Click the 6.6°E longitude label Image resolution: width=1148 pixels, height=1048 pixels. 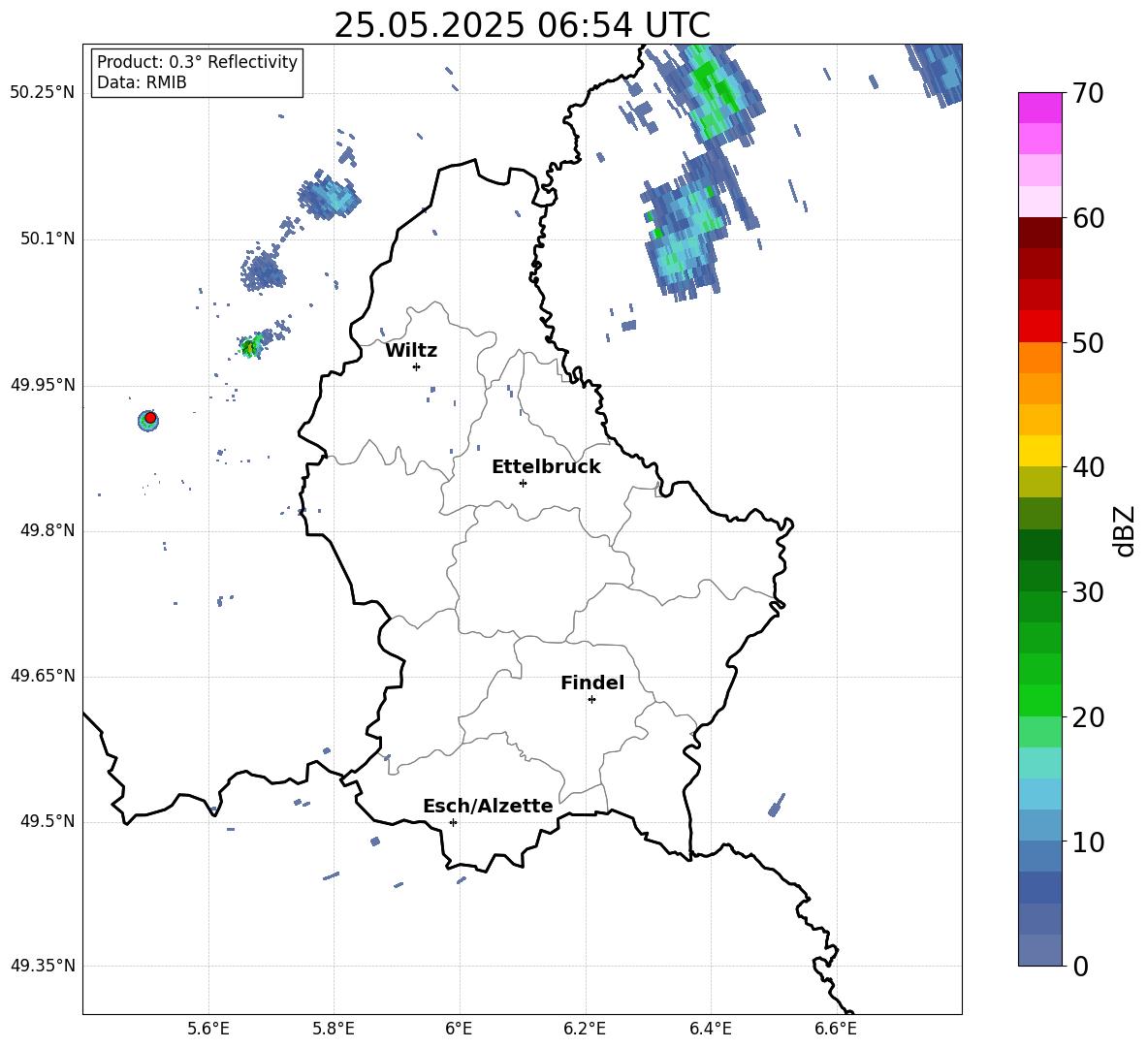coord(836,1030)
